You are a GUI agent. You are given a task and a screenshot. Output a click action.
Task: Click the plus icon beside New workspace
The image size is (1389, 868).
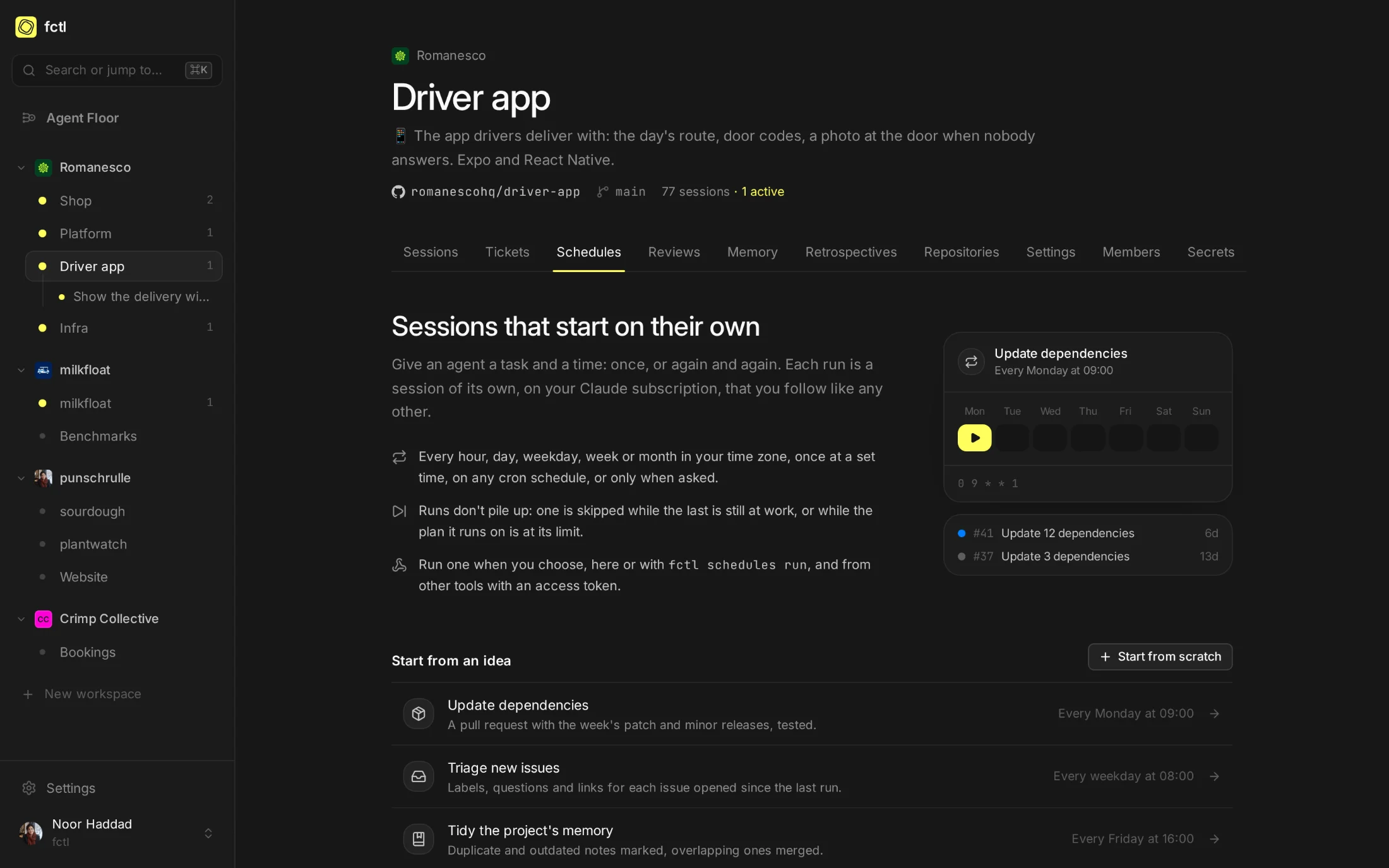pyautogui.click(x=28, y=694)
